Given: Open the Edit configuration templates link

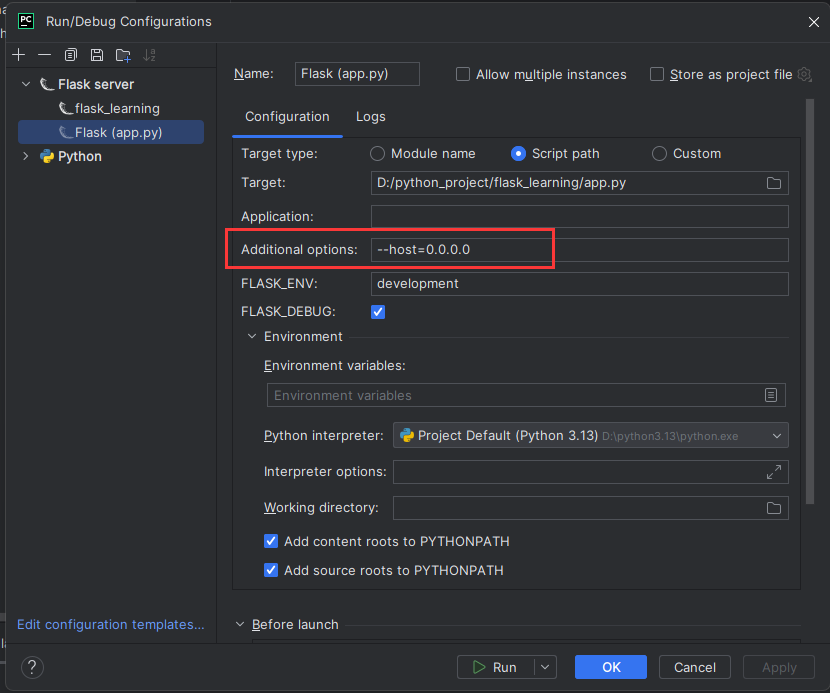Looking at the screenshot, I should 111,624.
